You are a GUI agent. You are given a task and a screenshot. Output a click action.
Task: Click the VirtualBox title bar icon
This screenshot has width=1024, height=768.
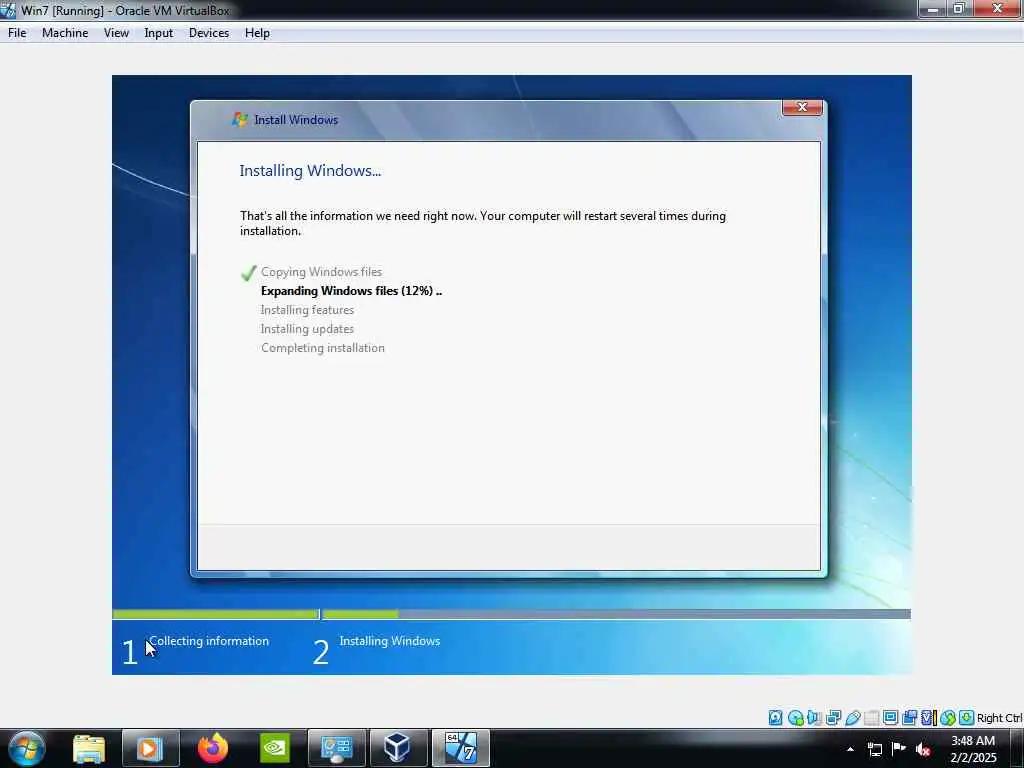[8, 10]
